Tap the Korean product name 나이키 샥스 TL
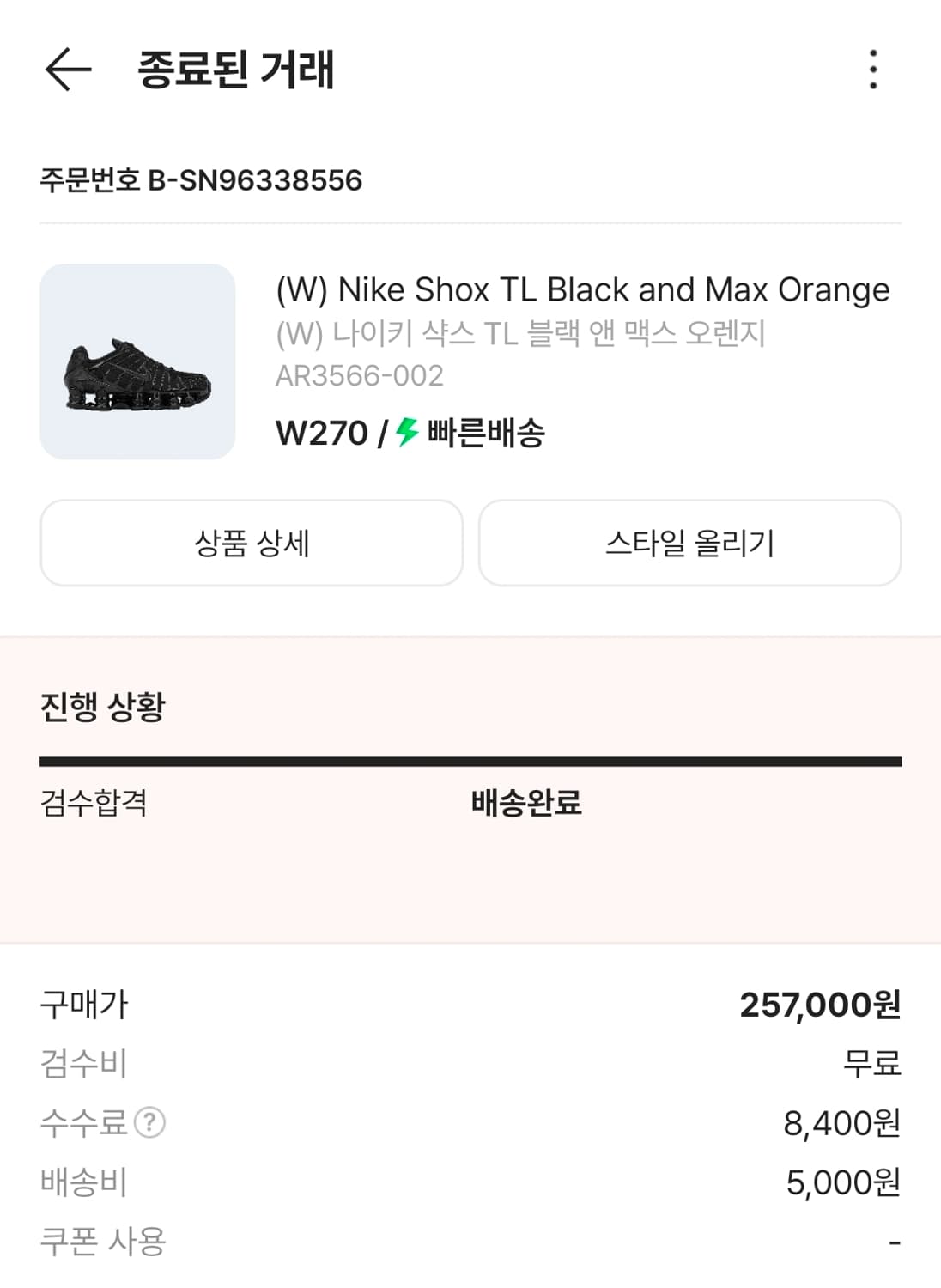This screenshot has height=1288, width=941. click(x=520, y=333)
